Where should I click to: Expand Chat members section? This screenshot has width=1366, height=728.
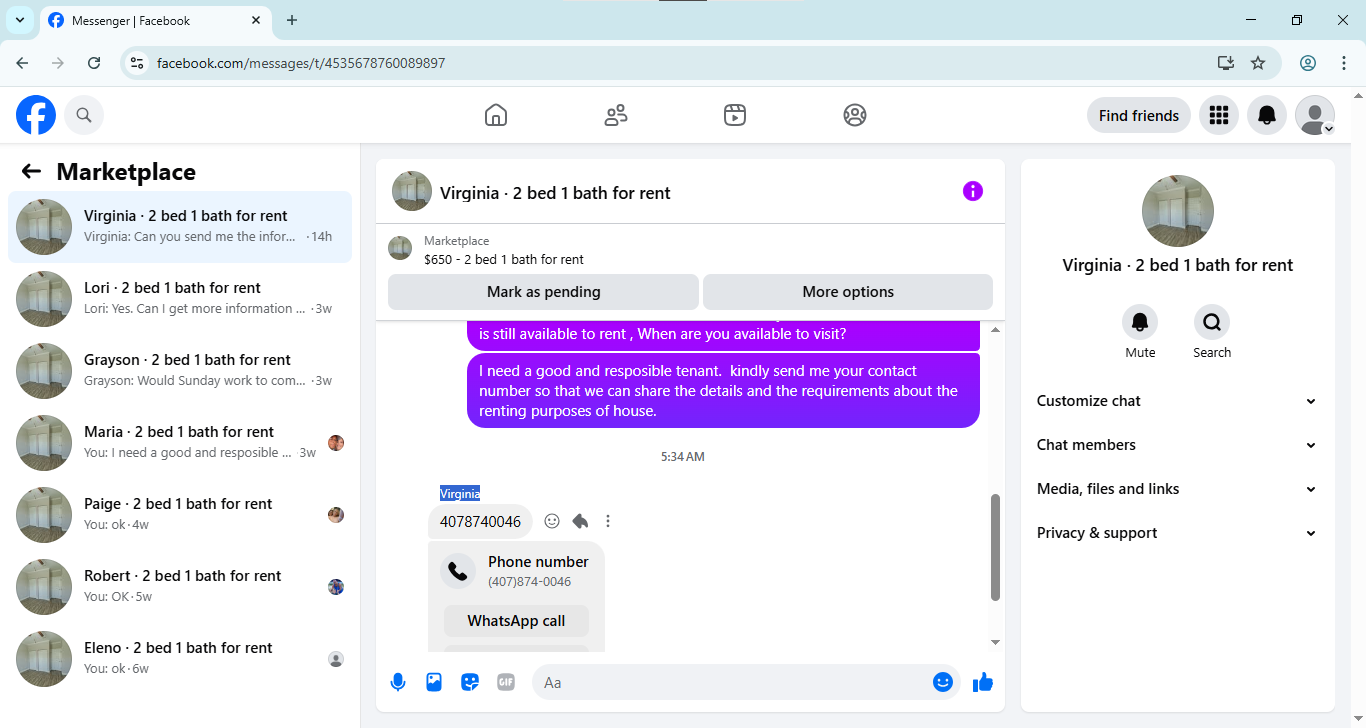[1178, 445]
